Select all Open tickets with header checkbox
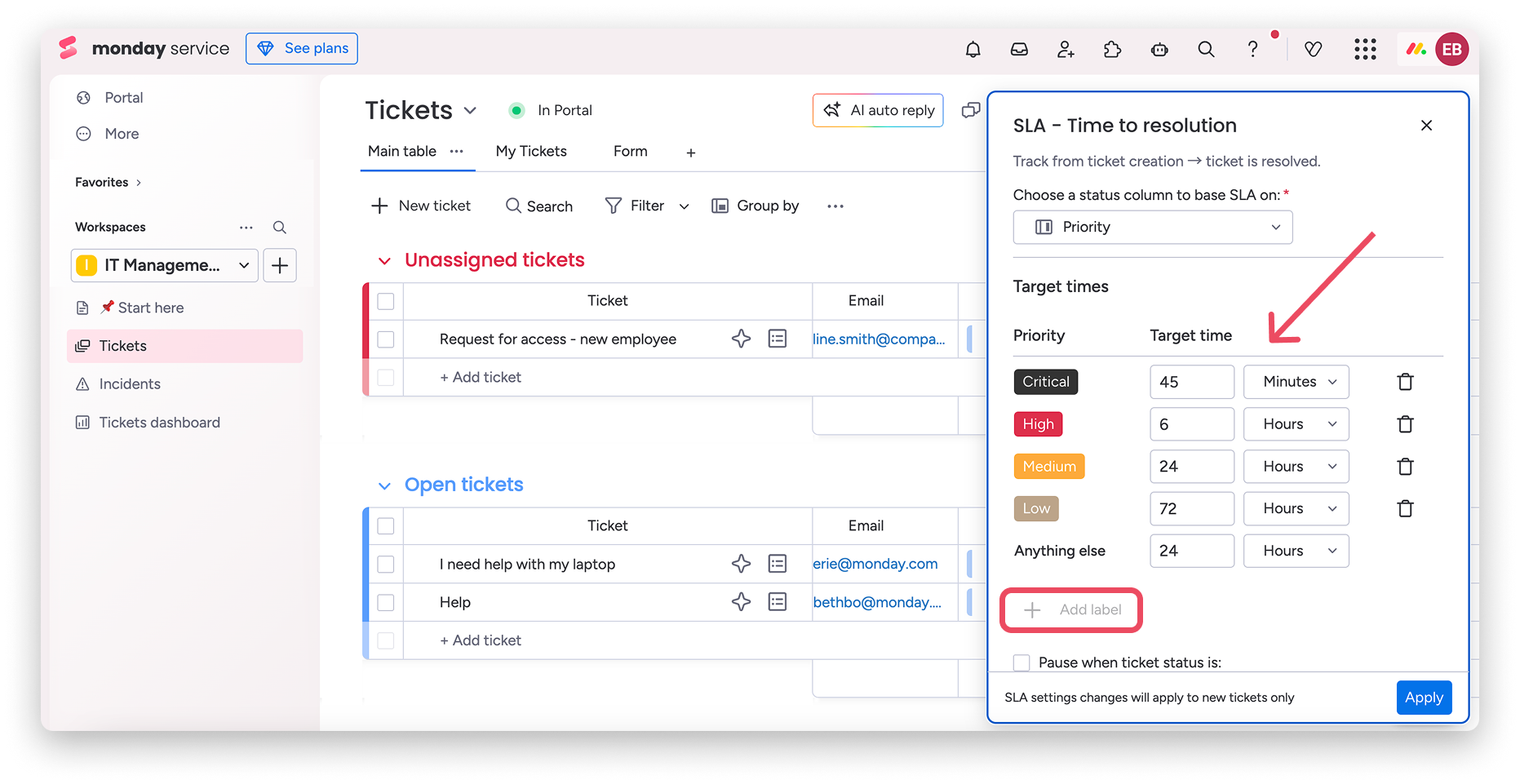 [x=386, y=526]
